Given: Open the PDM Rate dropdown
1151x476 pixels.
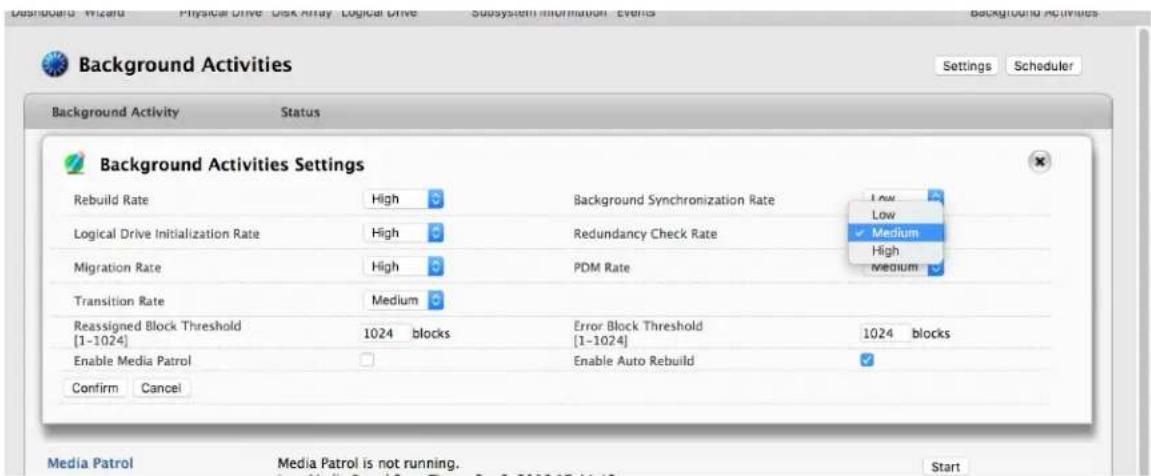Looking at the screenshot, I should coord(902,268).
